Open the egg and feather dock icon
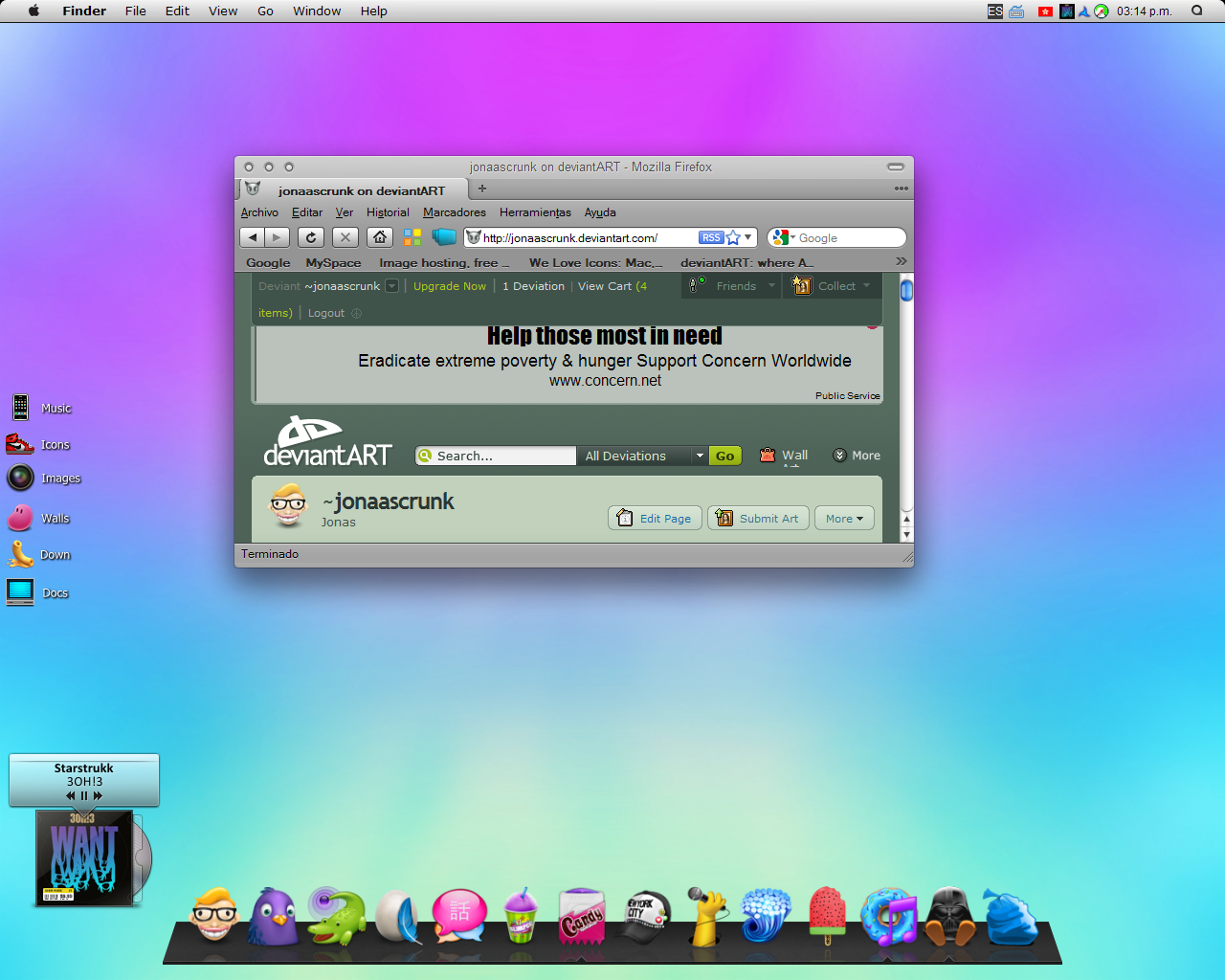This screenshot has width=1225, height=980. point(398,917)
